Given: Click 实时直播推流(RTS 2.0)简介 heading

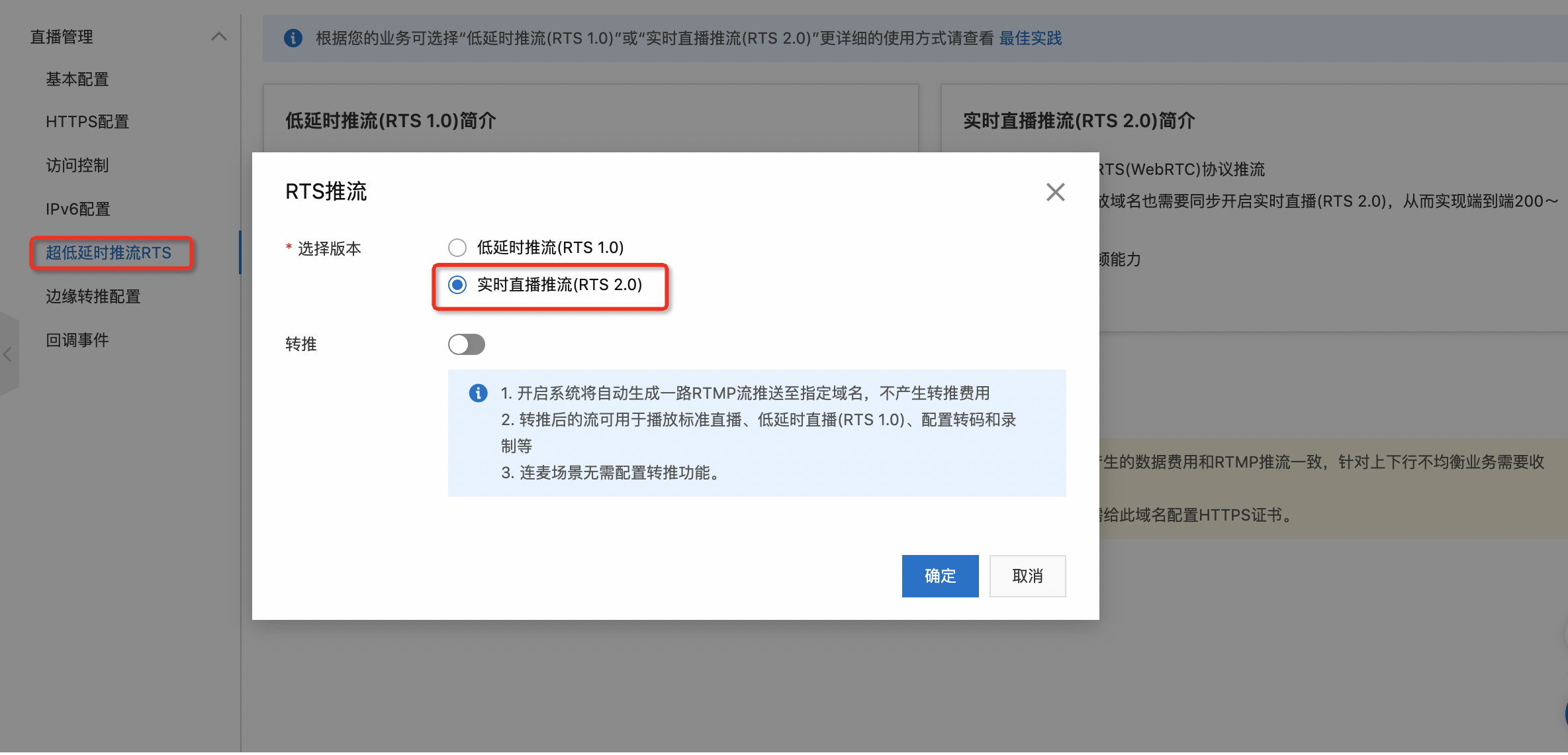Looking at the screenshot, I should coord(1079,121).
